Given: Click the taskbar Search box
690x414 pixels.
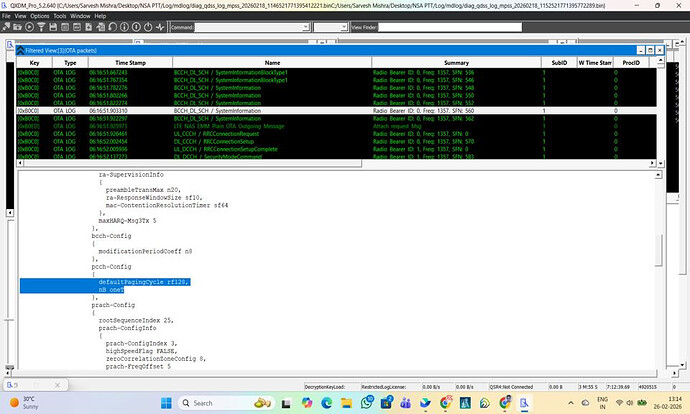Looking at the screenshot, I should click(227, 403).
